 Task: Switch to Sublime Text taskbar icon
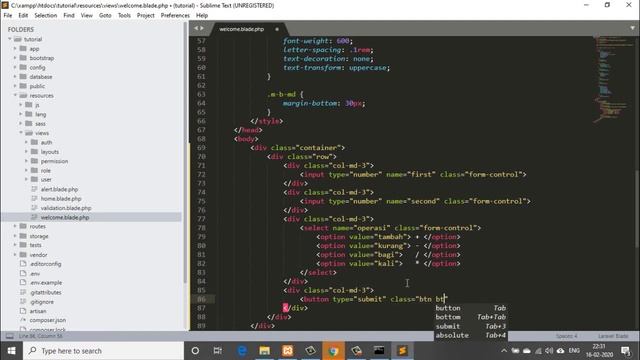point(402,351)
